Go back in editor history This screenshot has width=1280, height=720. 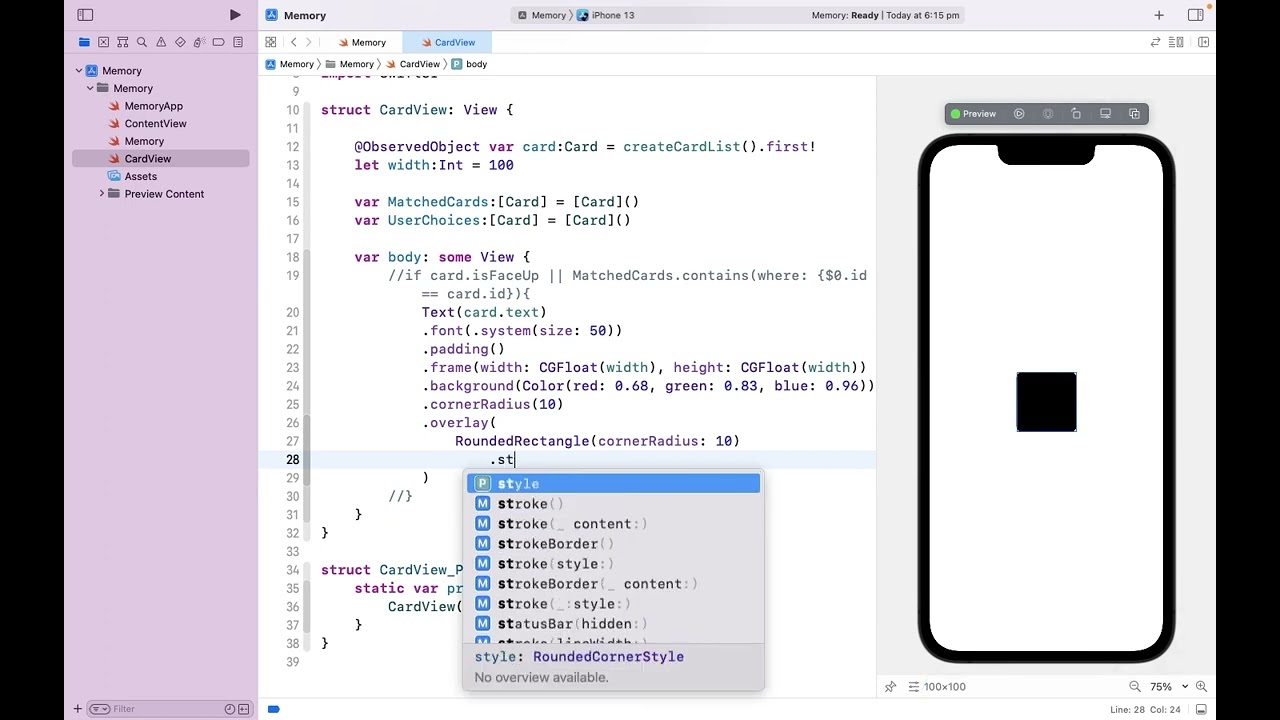tap(293, 42)
